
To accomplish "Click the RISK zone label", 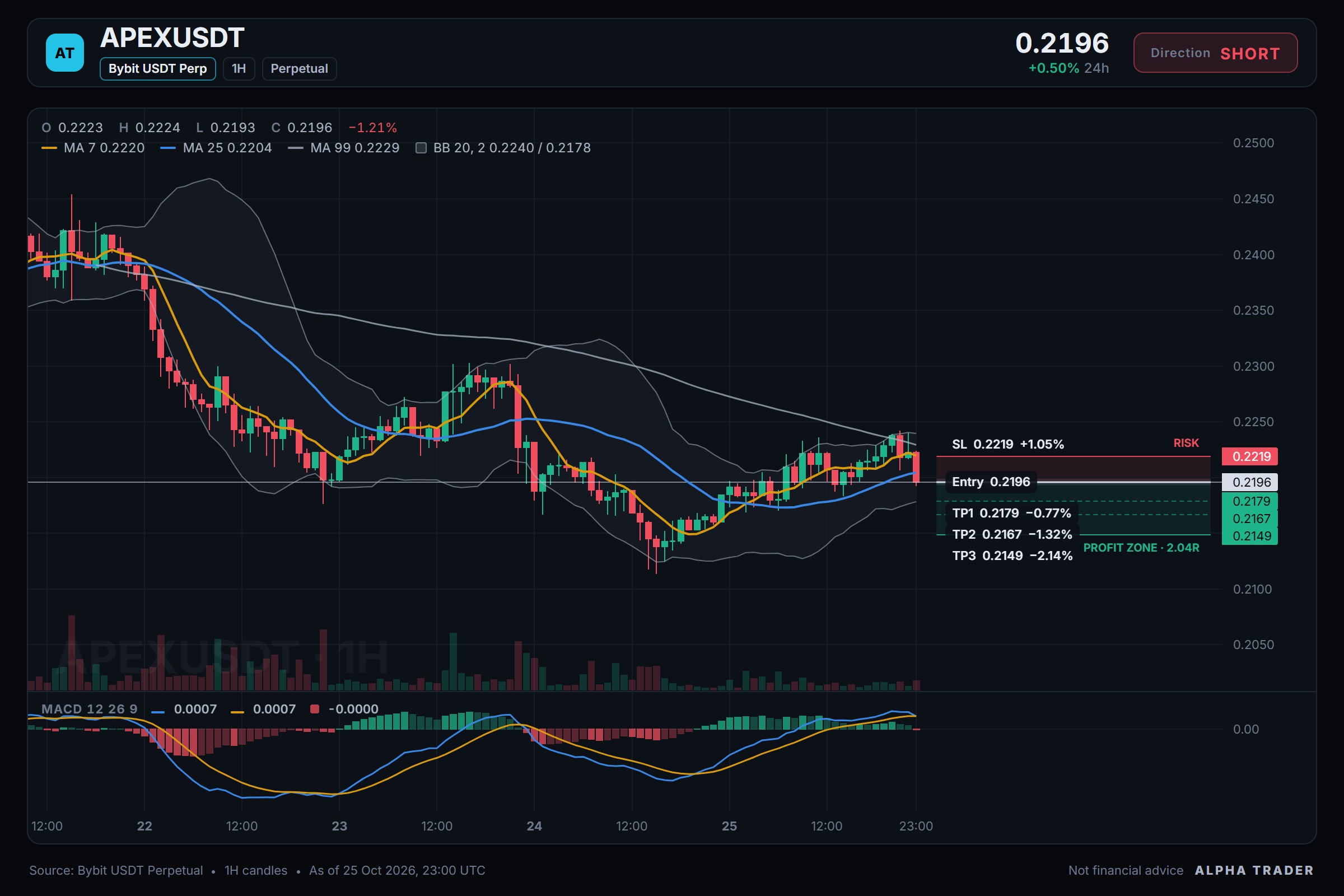I will click(x=1186, y=443).
